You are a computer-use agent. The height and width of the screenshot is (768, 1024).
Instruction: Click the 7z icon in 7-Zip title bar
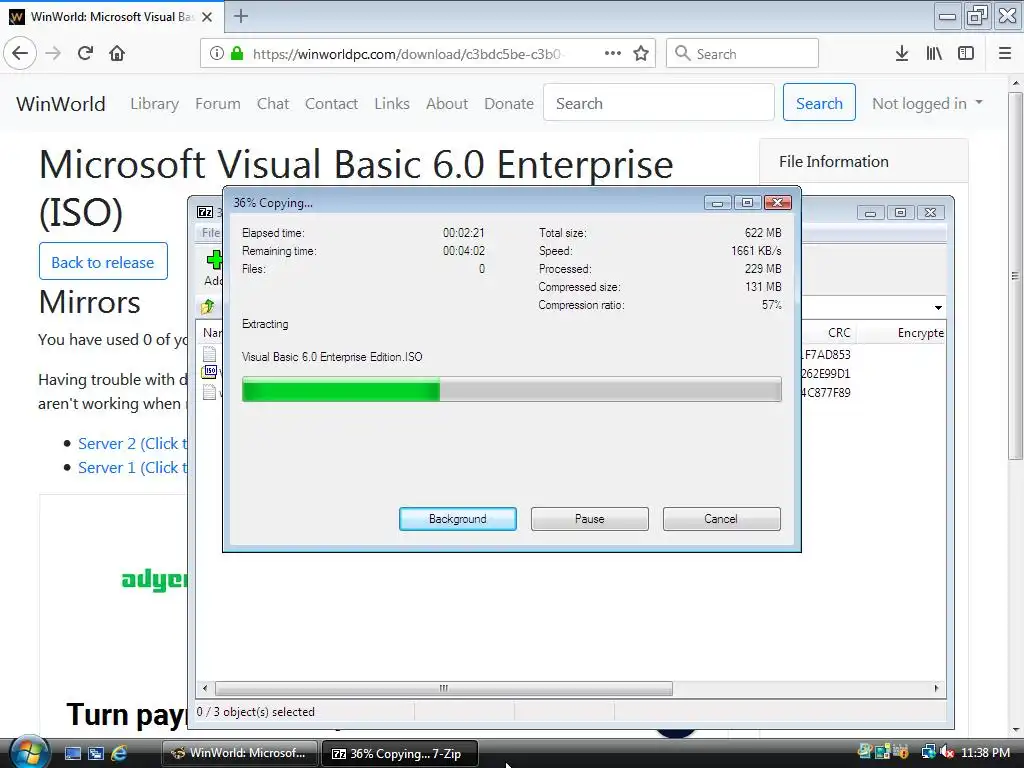pos(205,212)
